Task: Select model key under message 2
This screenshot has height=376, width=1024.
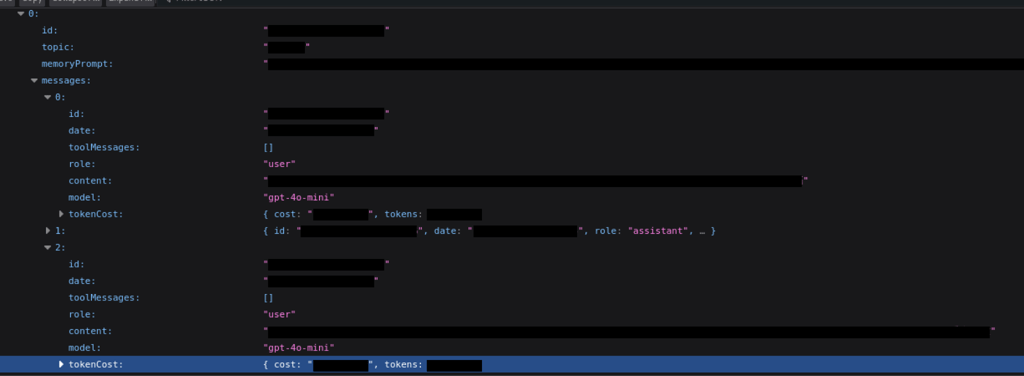Action: (x=85, y=348)
